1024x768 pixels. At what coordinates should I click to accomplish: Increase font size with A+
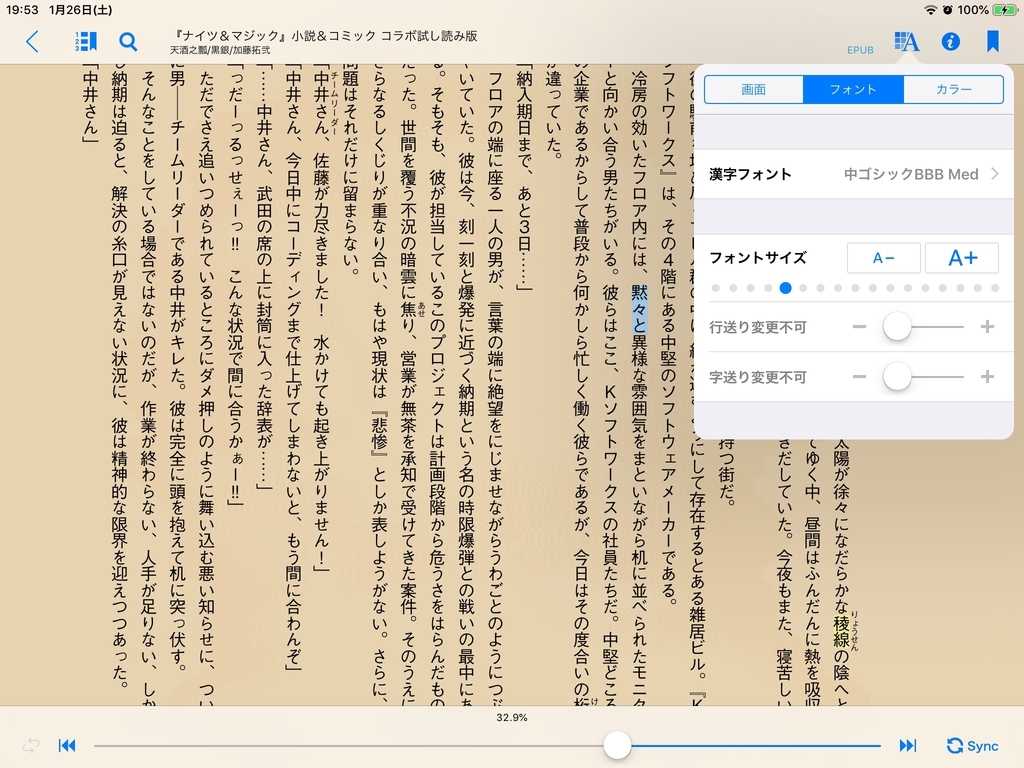pos(962,257)
